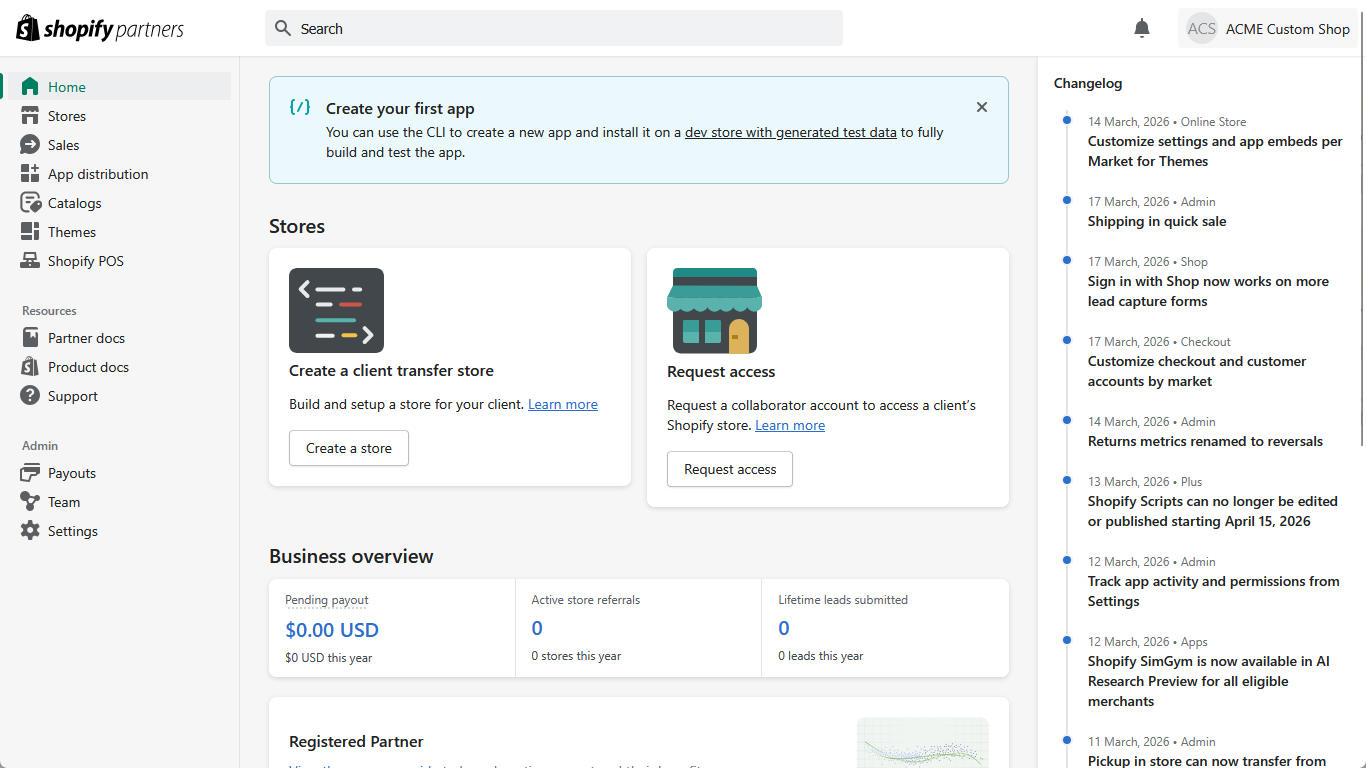The width and height of the screenshot is (1366, 768).
Task: Click the Team sidebar icon
Action: [x=30, y=502]
